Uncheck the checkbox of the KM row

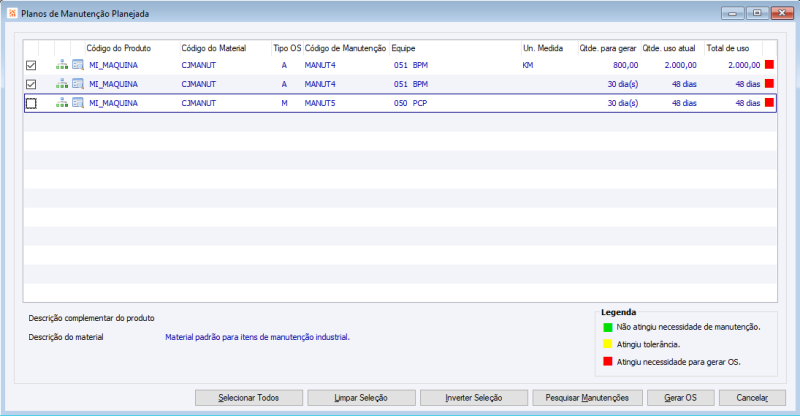31,65
